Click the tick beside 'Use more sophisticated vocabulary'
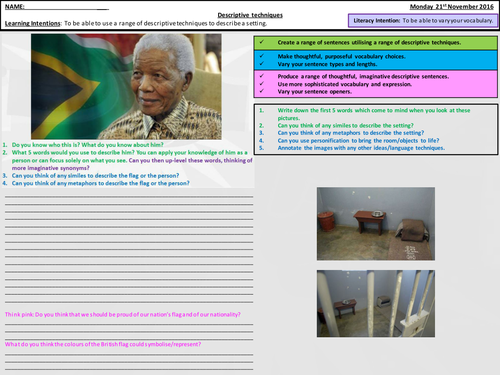 262,84
